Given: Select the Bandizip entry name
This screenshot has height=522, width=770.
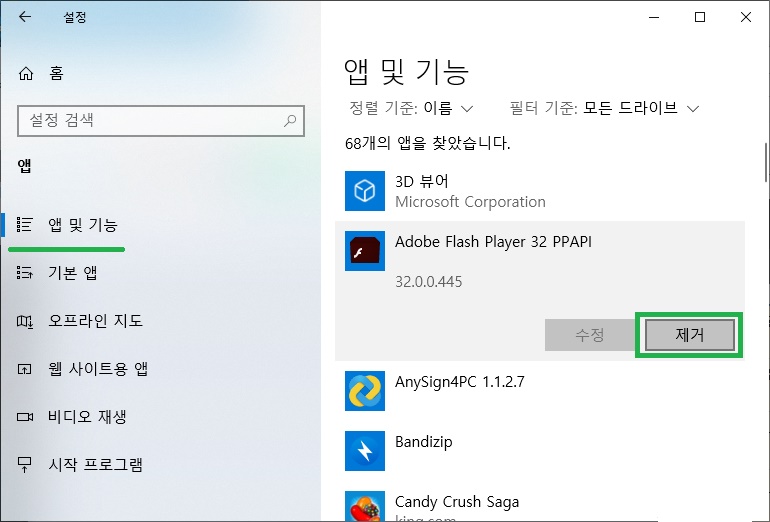Looking at the screenshot, I should 423,442.
